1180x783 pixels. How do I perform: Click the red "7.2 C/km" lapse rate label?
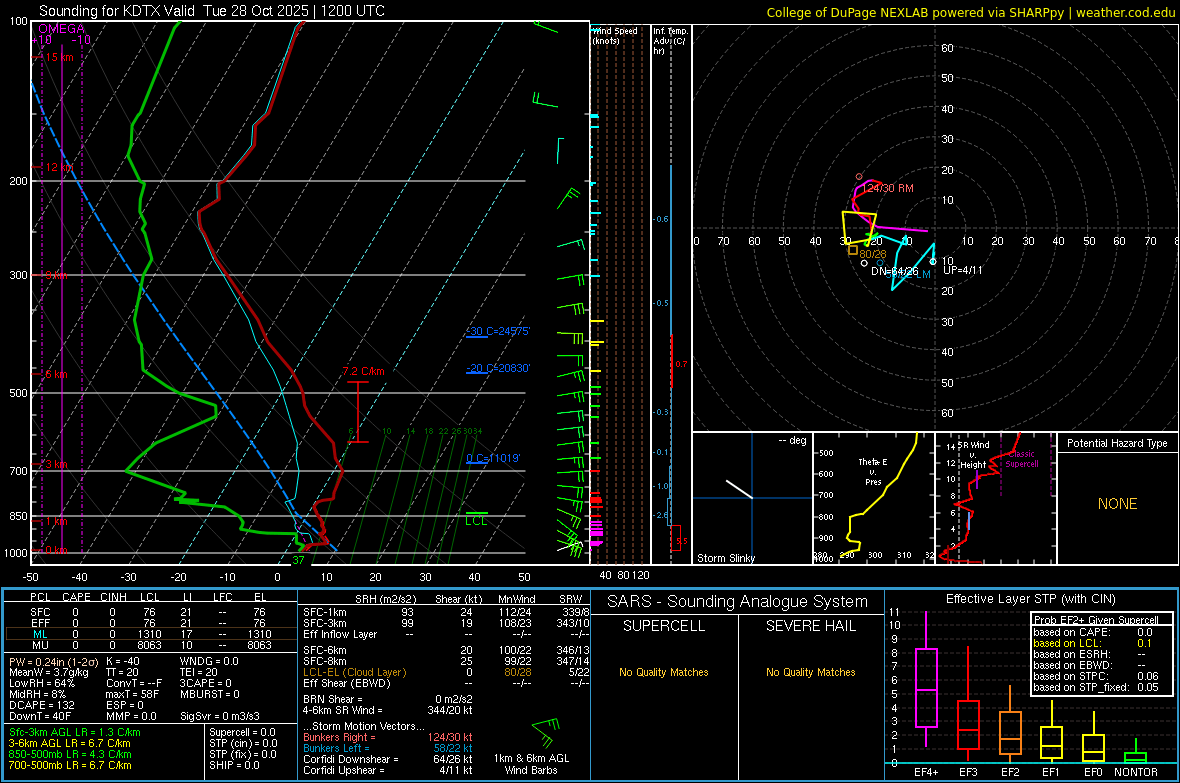click(x=363, y=371)
